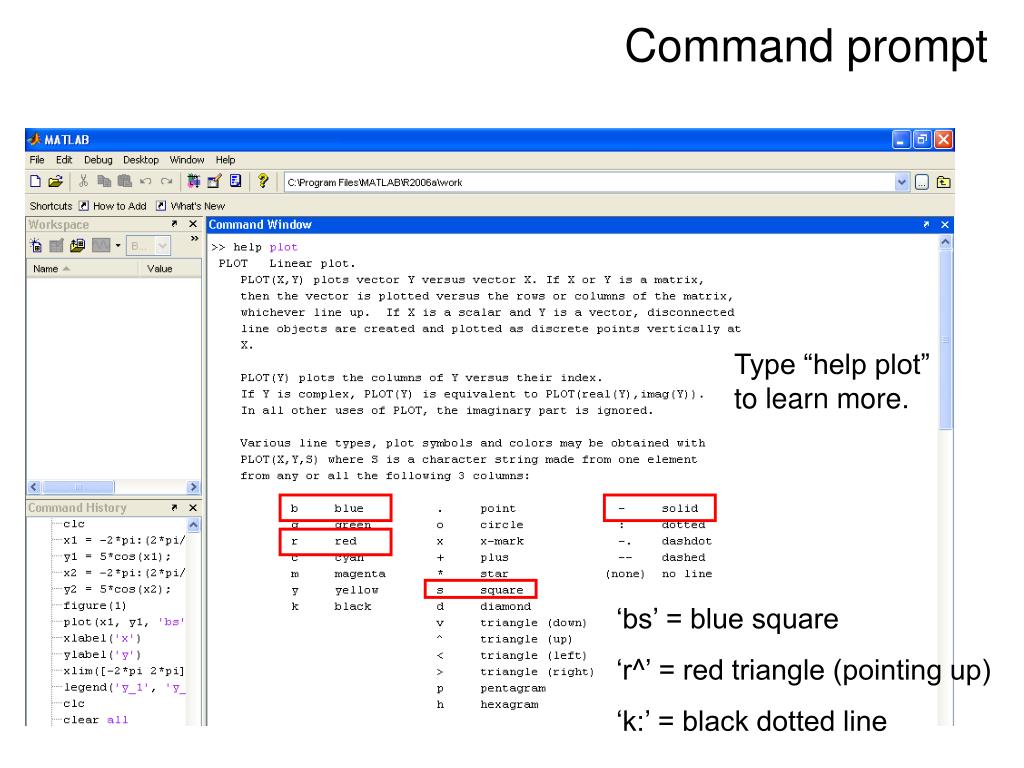
Task: Undock the Workspace panel
Action: (174, 224)
